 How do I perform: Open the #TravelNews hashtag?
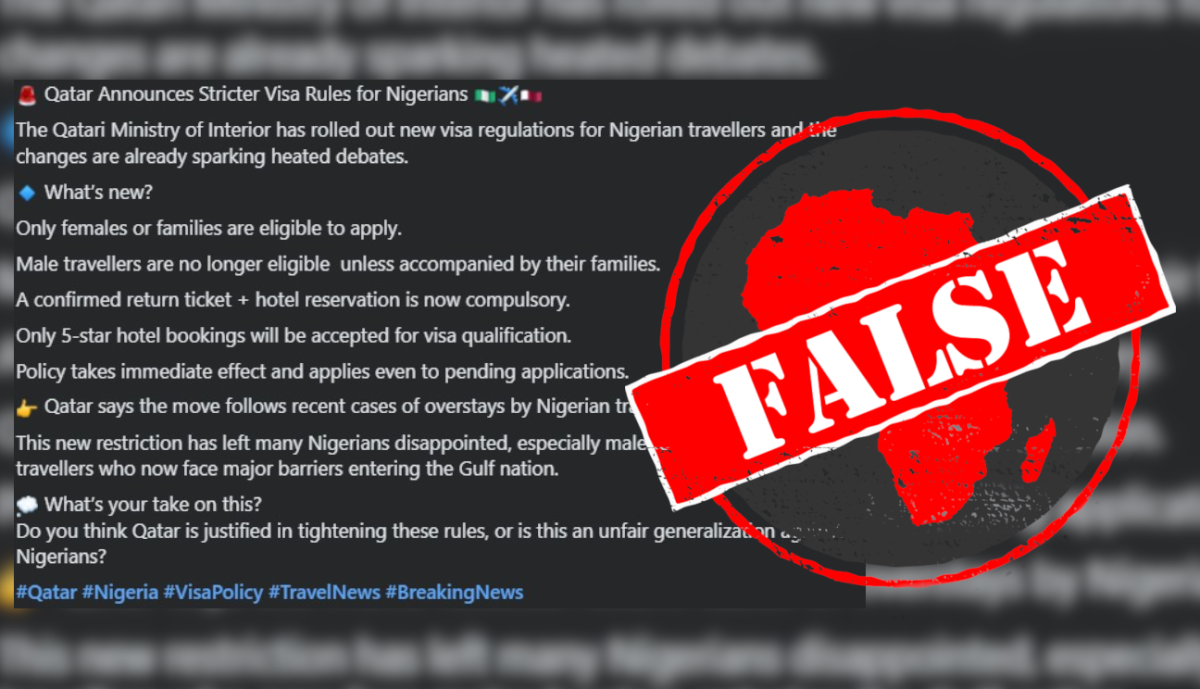coord(324,592)
